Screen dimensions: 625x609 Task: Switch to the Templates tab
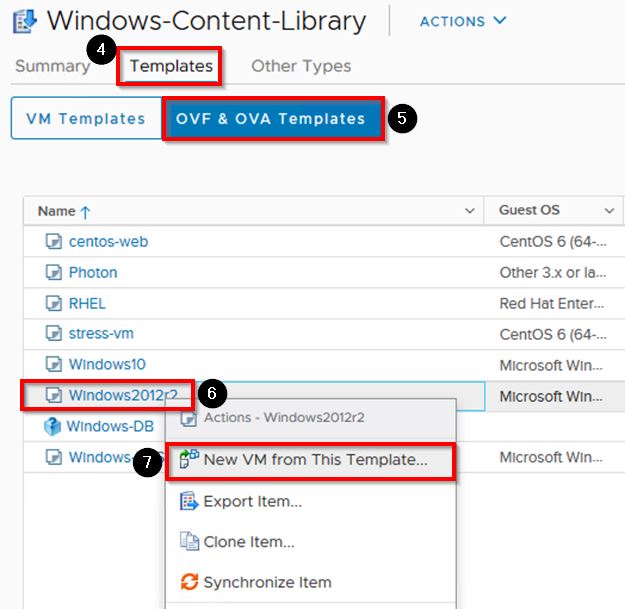171,66
